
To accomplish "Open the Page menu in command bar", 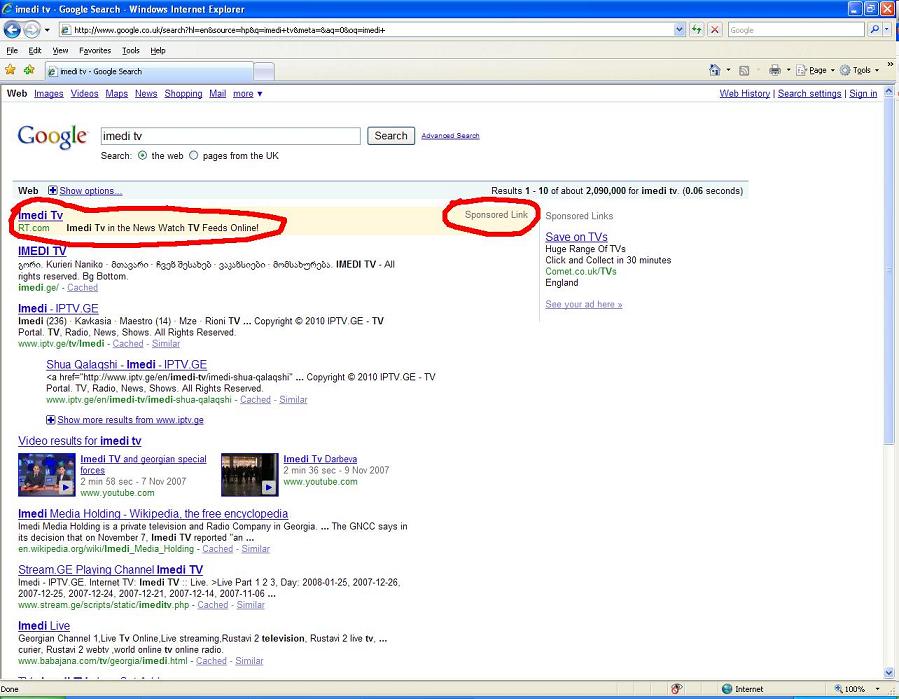I will pyautogui.click(x=815, y=70).
